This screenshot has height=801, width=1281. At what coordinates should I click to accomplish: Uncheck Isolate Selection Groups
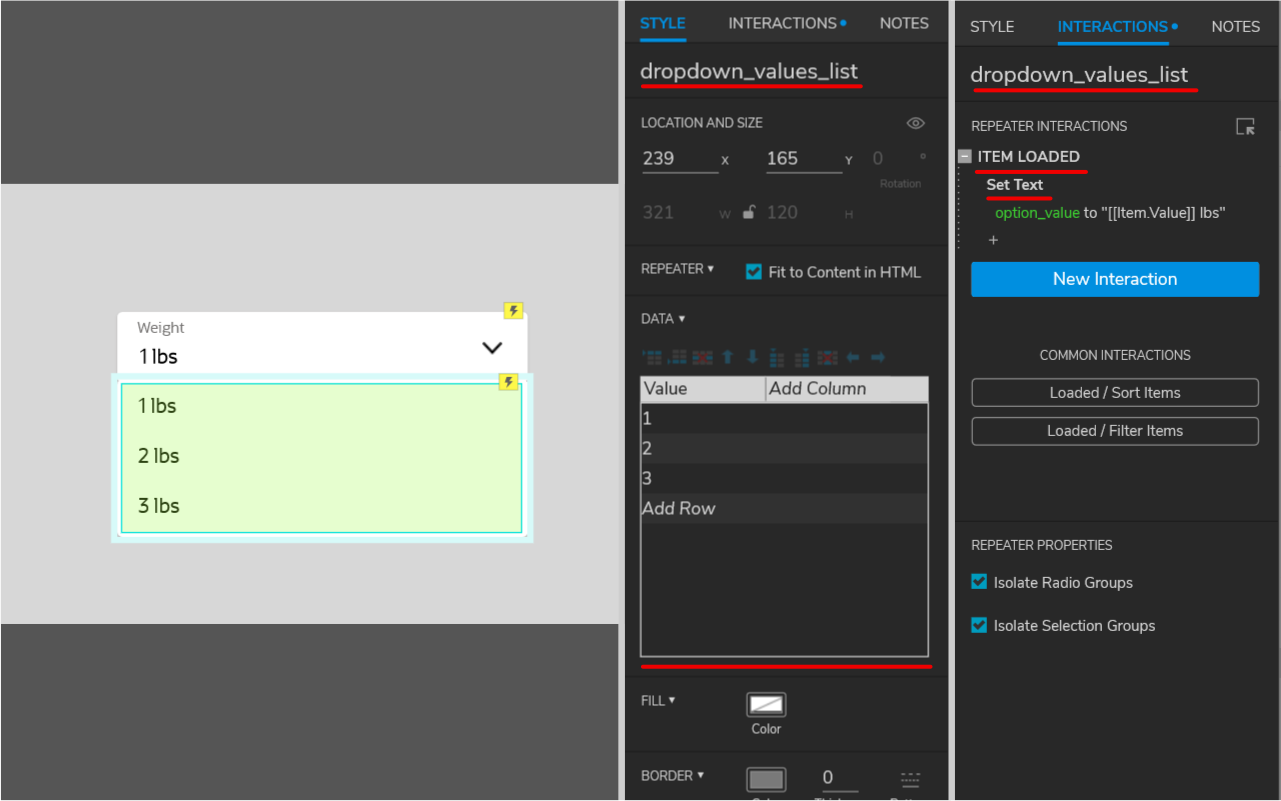[x=978, y=625]
